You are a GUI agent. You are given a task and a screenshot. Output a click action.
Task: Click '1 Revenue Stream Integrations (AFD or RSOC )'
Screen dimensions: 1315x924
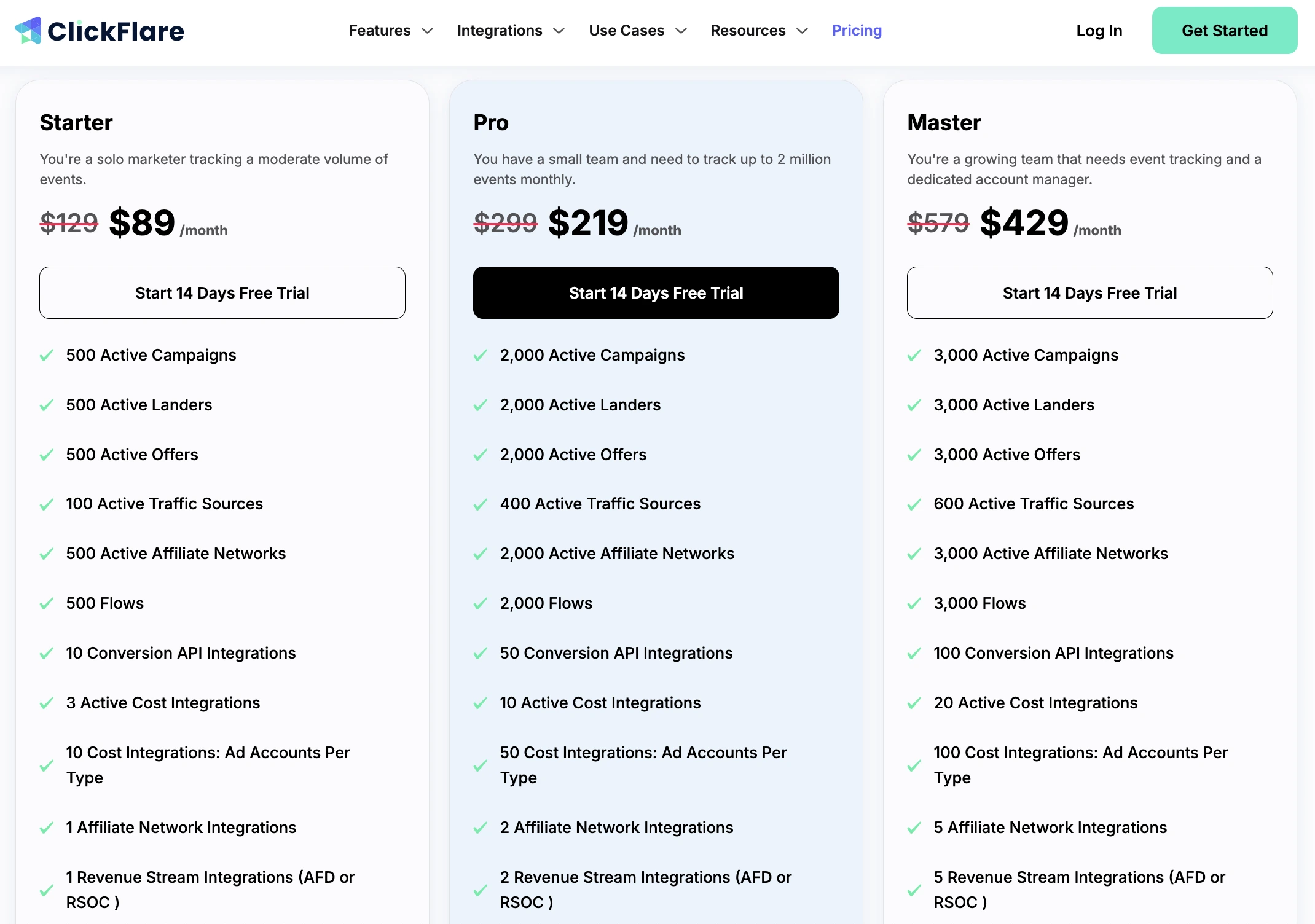[210, 890]
